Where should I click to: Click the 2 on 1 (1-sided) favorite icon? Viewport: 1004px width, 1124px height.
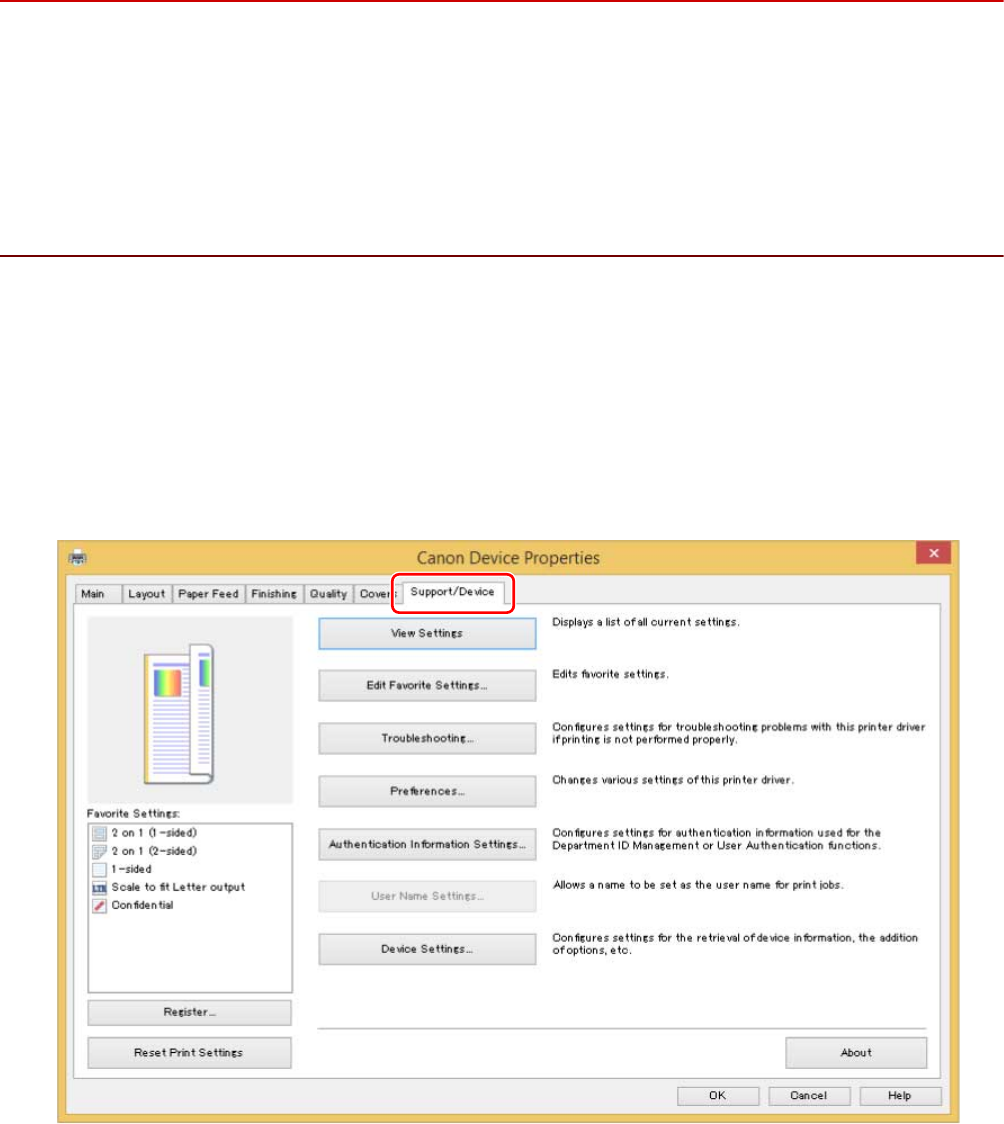tap(100, 833)
